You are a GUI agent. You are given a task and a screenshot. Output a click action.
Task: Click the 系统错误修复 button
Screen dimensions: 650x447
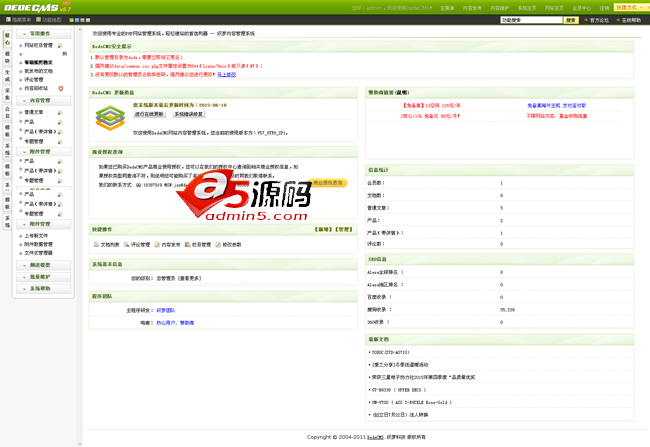click(x=189, y=114)
